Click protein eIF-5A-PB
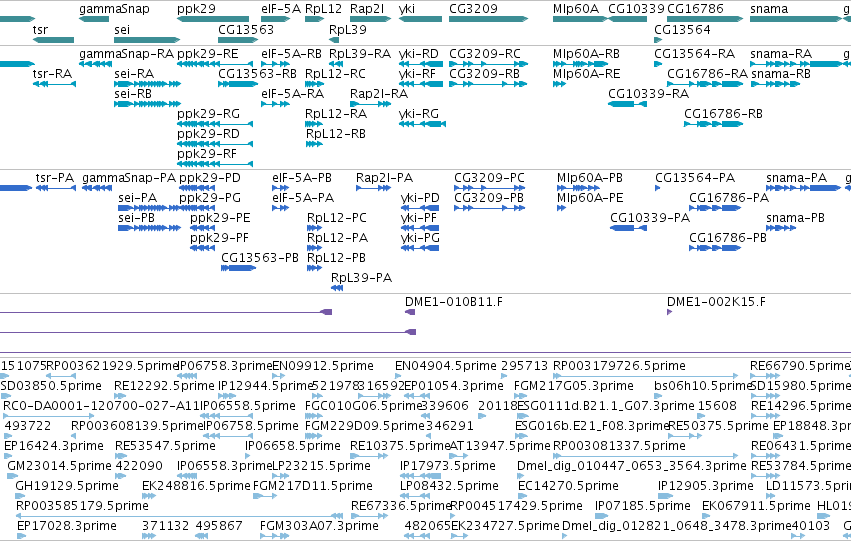 pos(302,179)
